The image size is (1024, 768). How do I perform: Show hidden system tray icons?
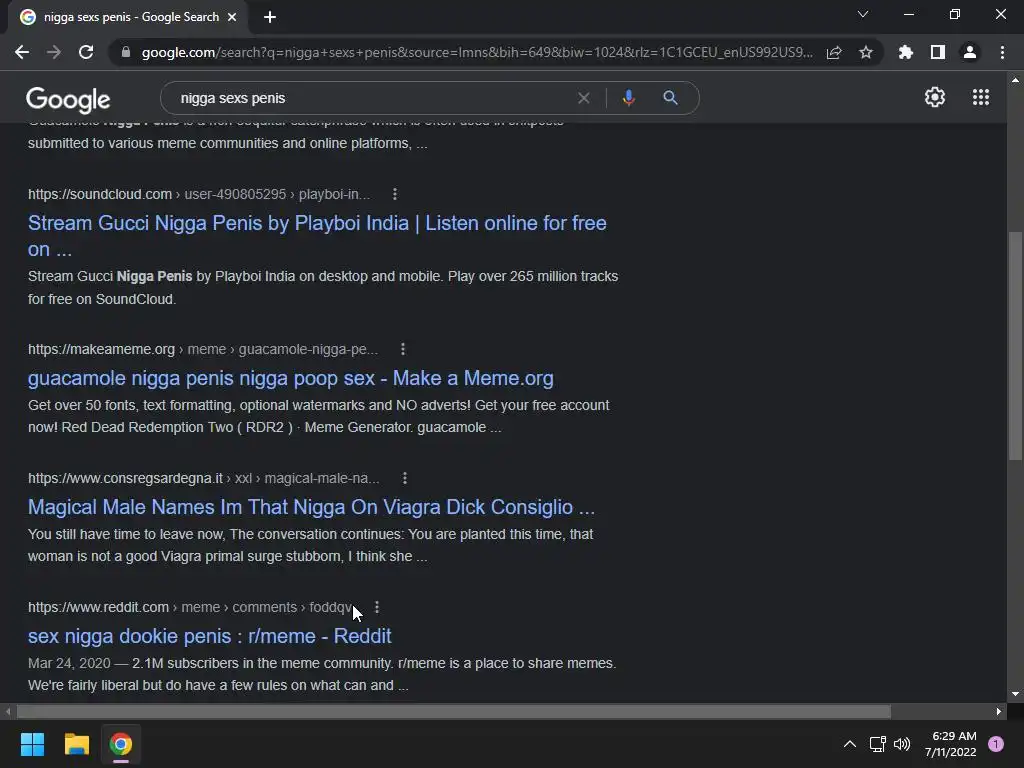pos(850,744)
